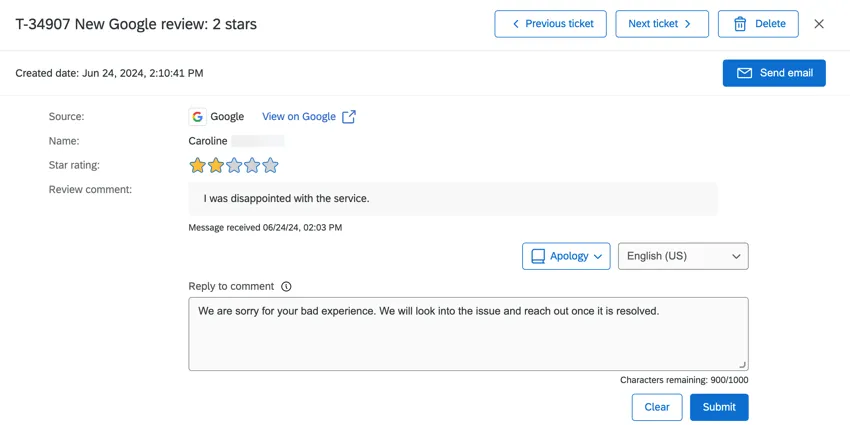Click the textarea resize handle corner

tap(743, 365)
